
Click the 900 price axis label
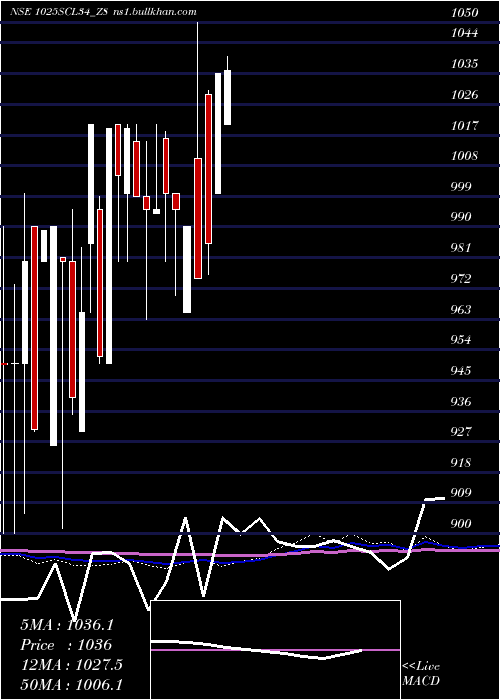(x=461, y=523)
